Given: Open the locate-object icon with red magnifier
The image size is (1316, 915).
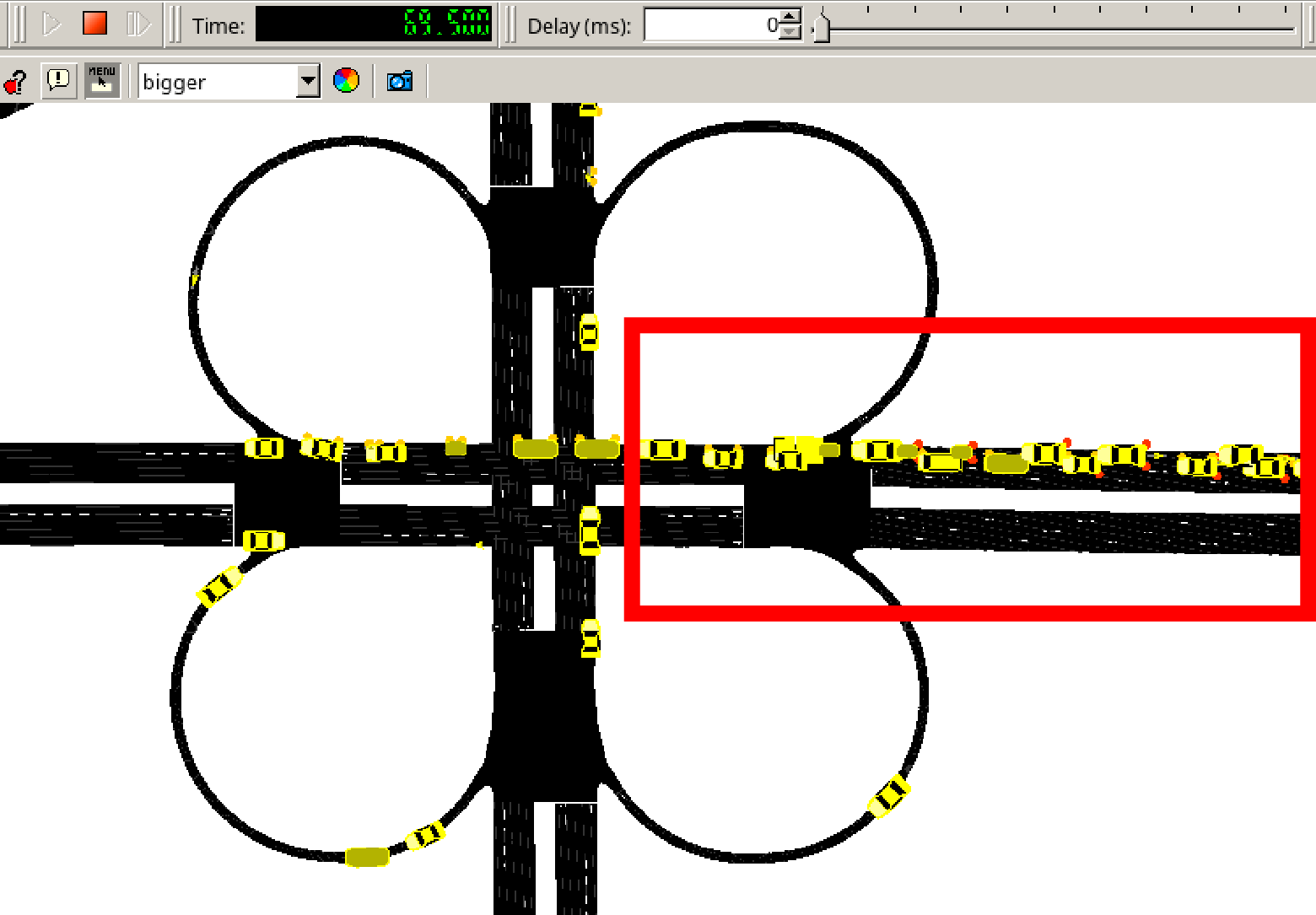Looking at the screenshot, I should pos(14,82).
